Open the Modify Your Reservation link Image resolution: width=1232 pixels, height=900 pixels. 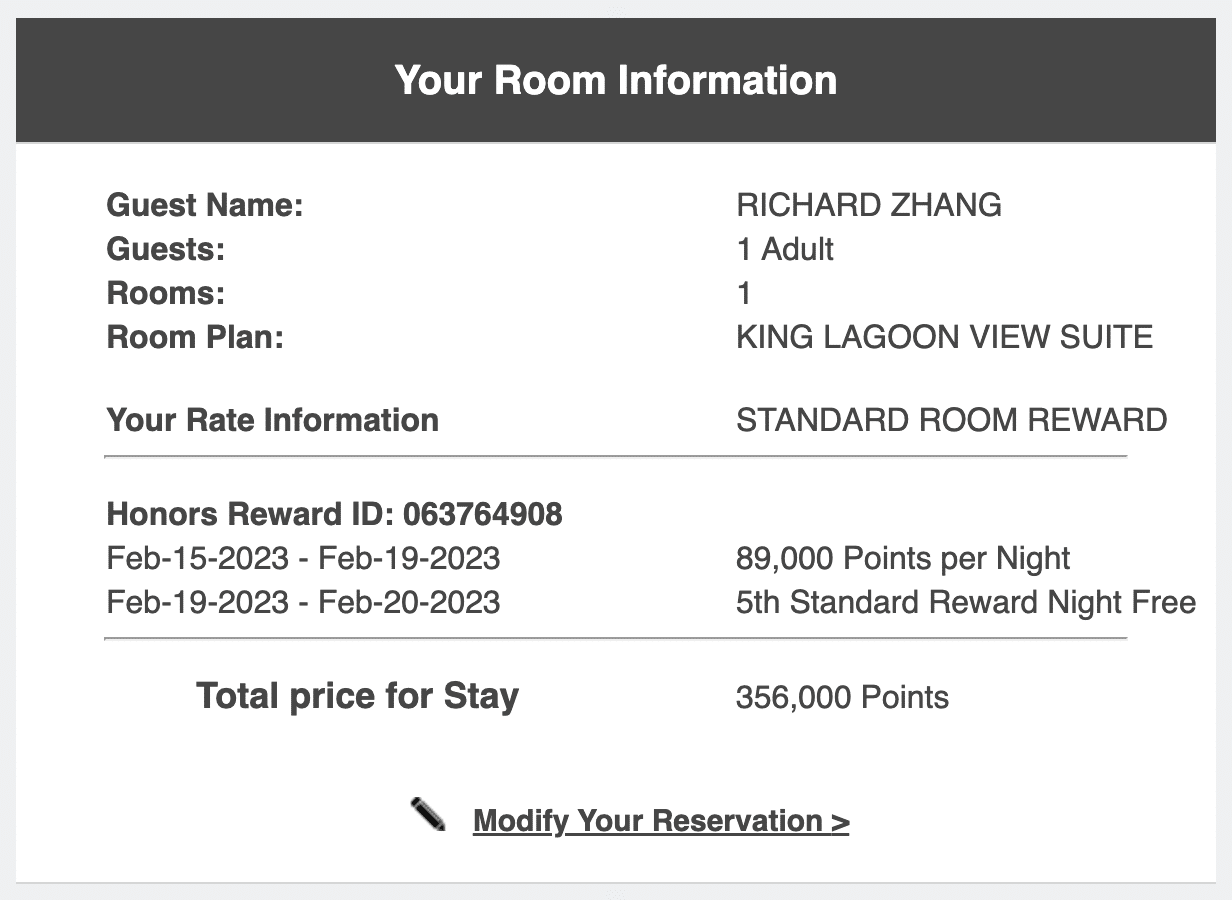[660, 821]
